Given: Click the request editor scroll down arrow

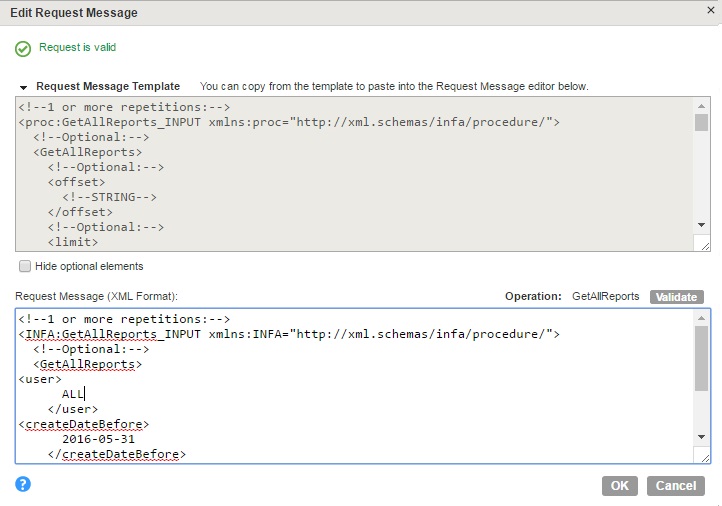Looking at the screenshot, I should pos(701,436).
